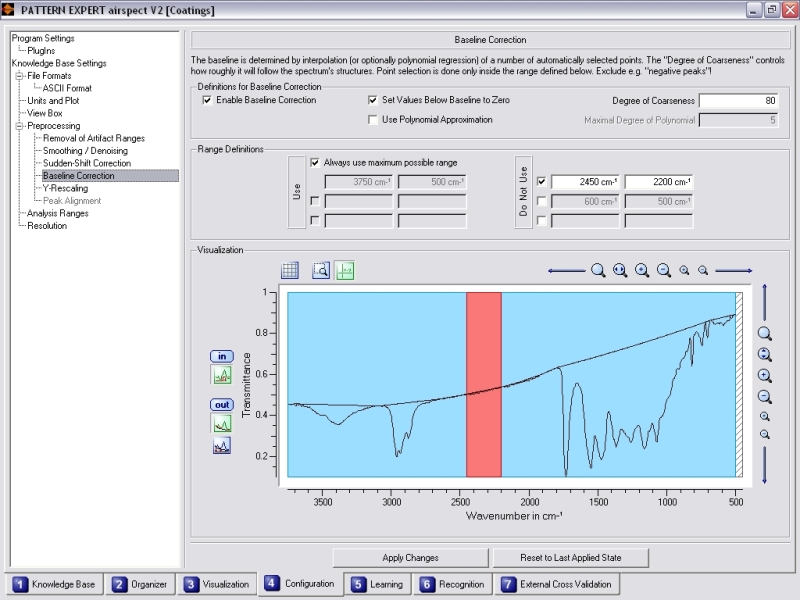The image size is (800, 600).
Task: Open the Recognition tab
Action: pyautogui.click(x=452, y=584)
